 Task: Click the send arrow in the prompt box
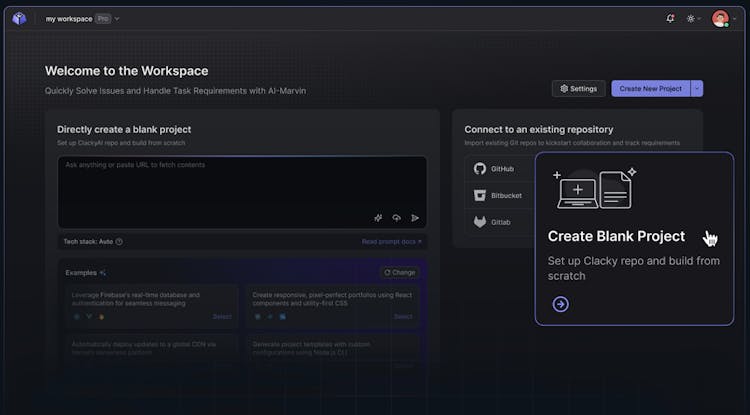[x=415, y=217]
